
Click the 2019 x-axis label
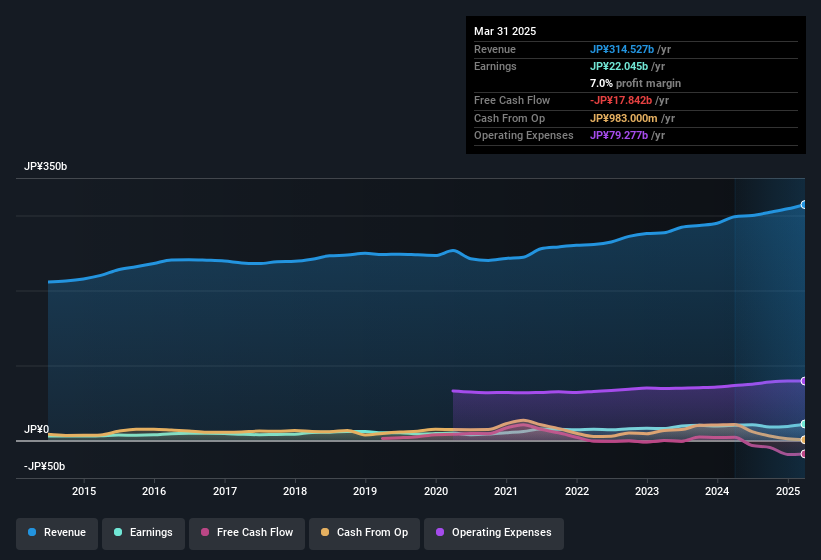click(365, 491)
